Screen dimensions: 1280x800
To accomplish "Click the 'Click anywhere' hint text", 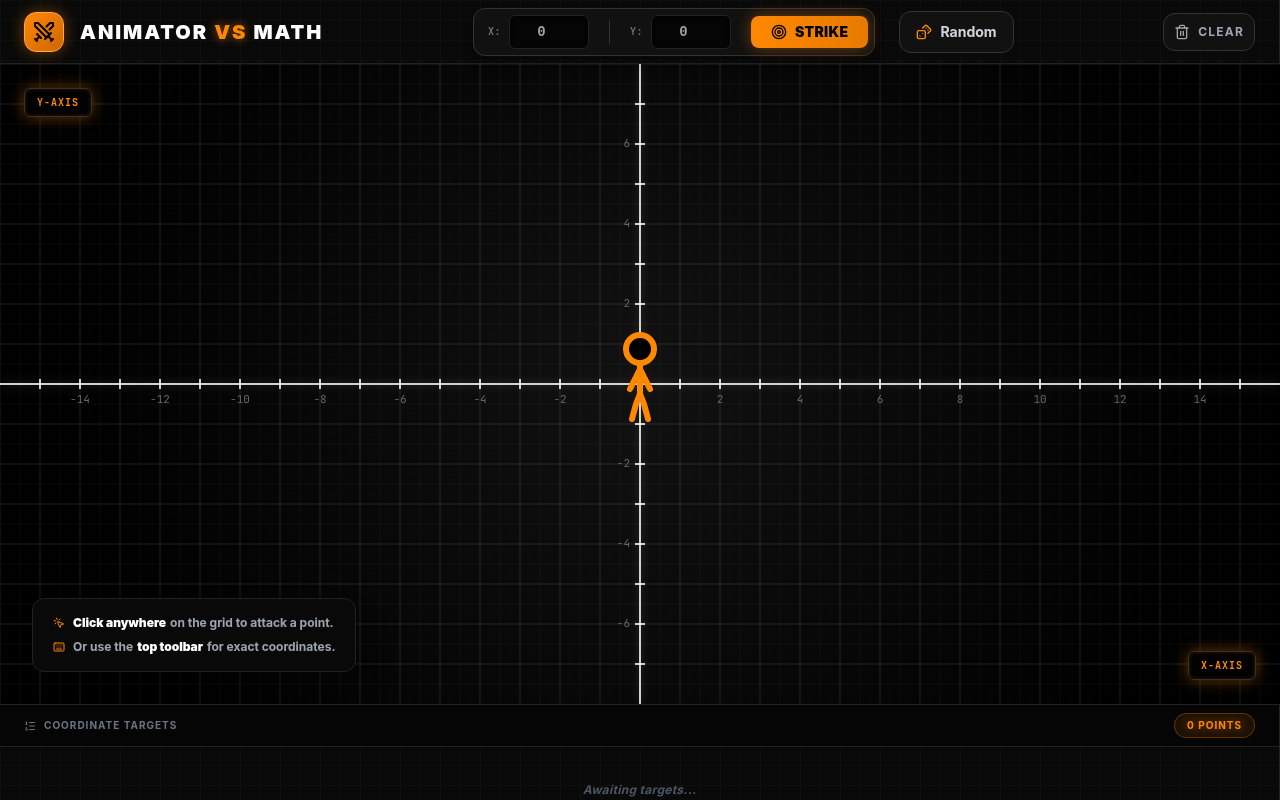I will 119,623.
